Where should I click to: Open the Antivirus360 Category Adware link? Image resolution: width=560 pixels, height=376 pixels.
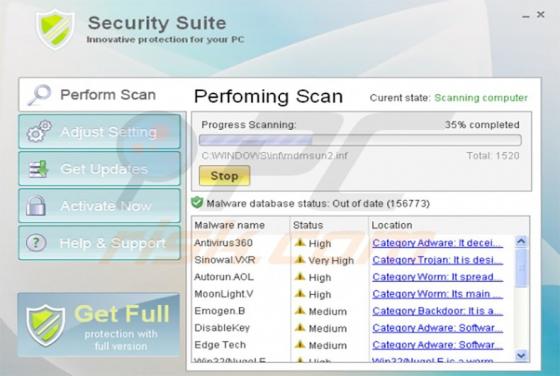[x=438, y=243]
